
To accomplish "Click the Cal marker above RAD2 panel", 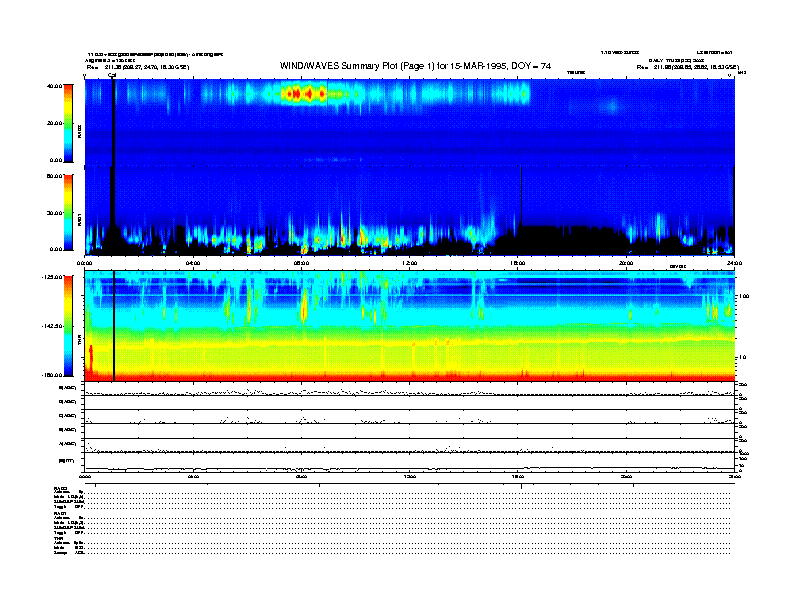I will (x=112, y=75).
